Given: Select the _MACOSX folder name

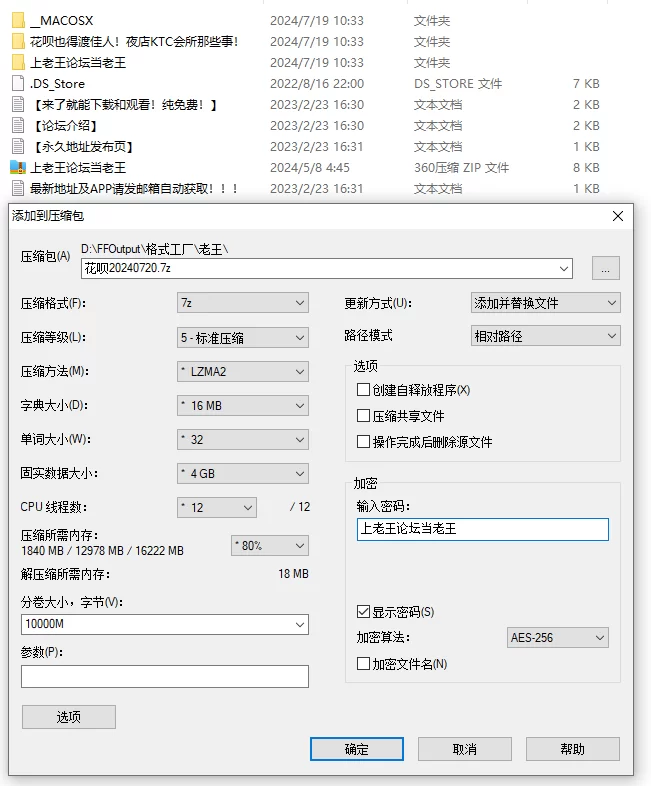Looking at the screenshot, I should point(61,21).
